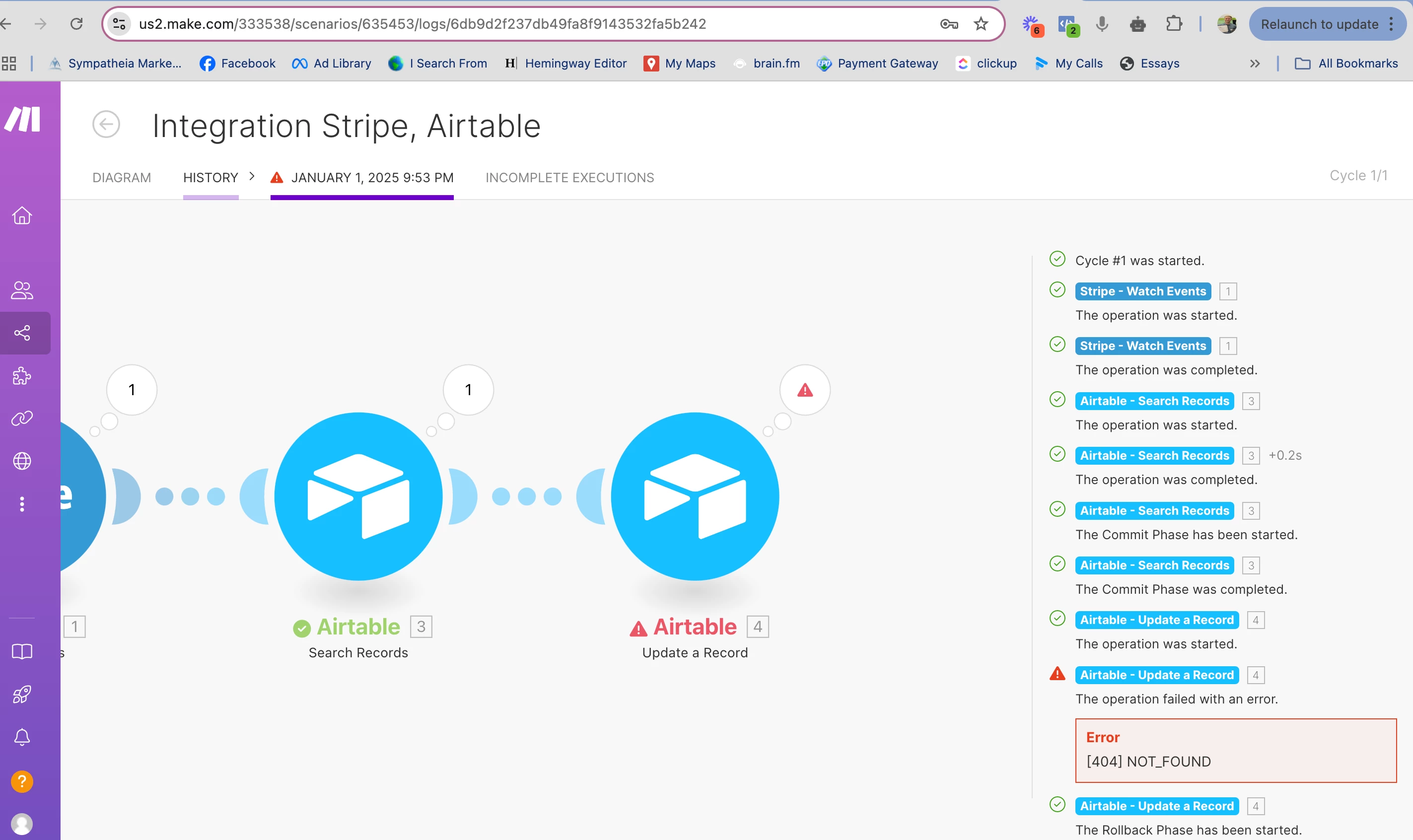1413x840 pixels.
Task: Open the error bubble above Update a Record
Action: [x=805, y=390]
